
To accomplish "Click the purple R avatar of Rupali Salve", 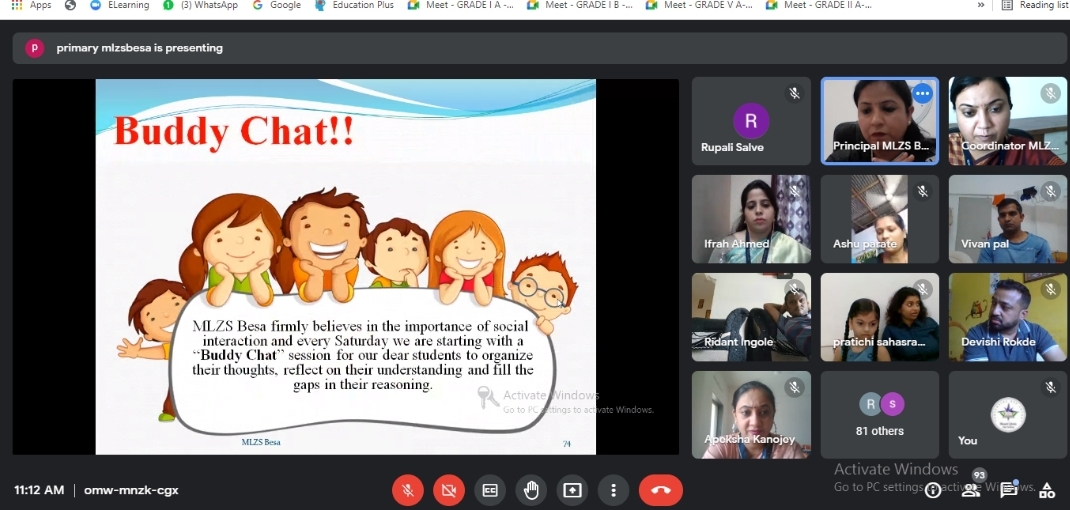I will pyautogui.click(x=751, y=122).
